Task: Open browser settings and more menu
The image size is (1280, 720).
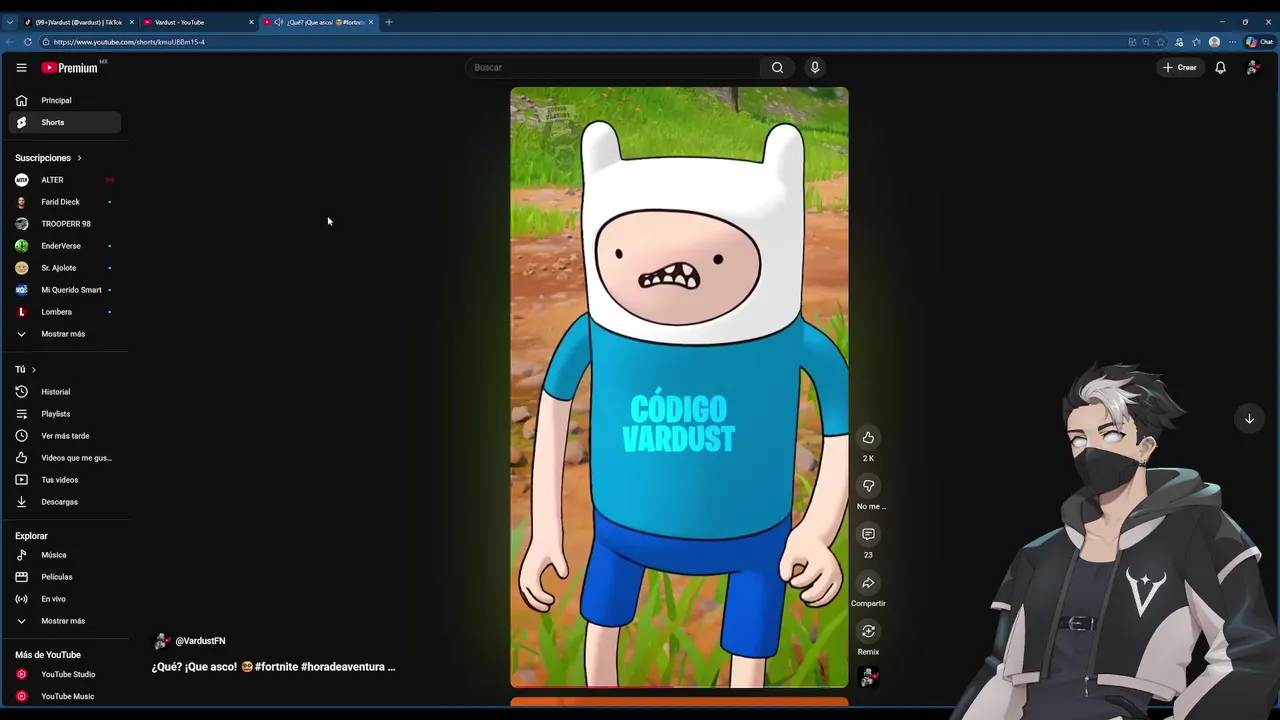Action: (1232, 42)
